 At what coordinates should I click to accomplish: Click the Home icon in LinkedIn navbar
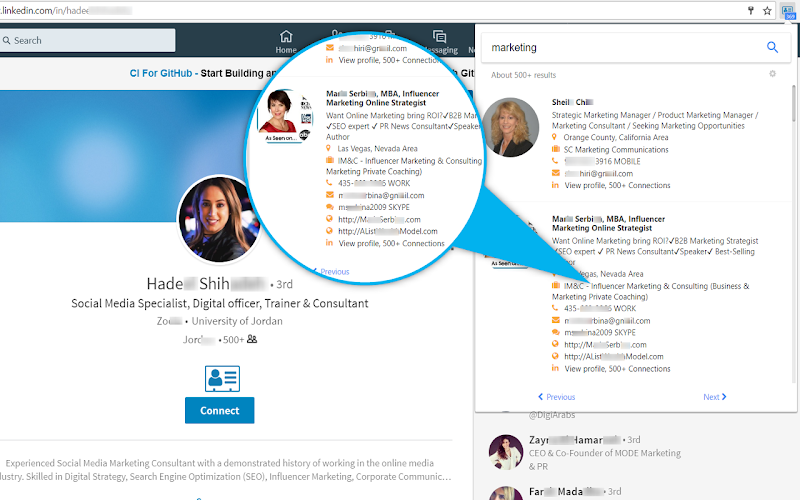pos(286,36)
